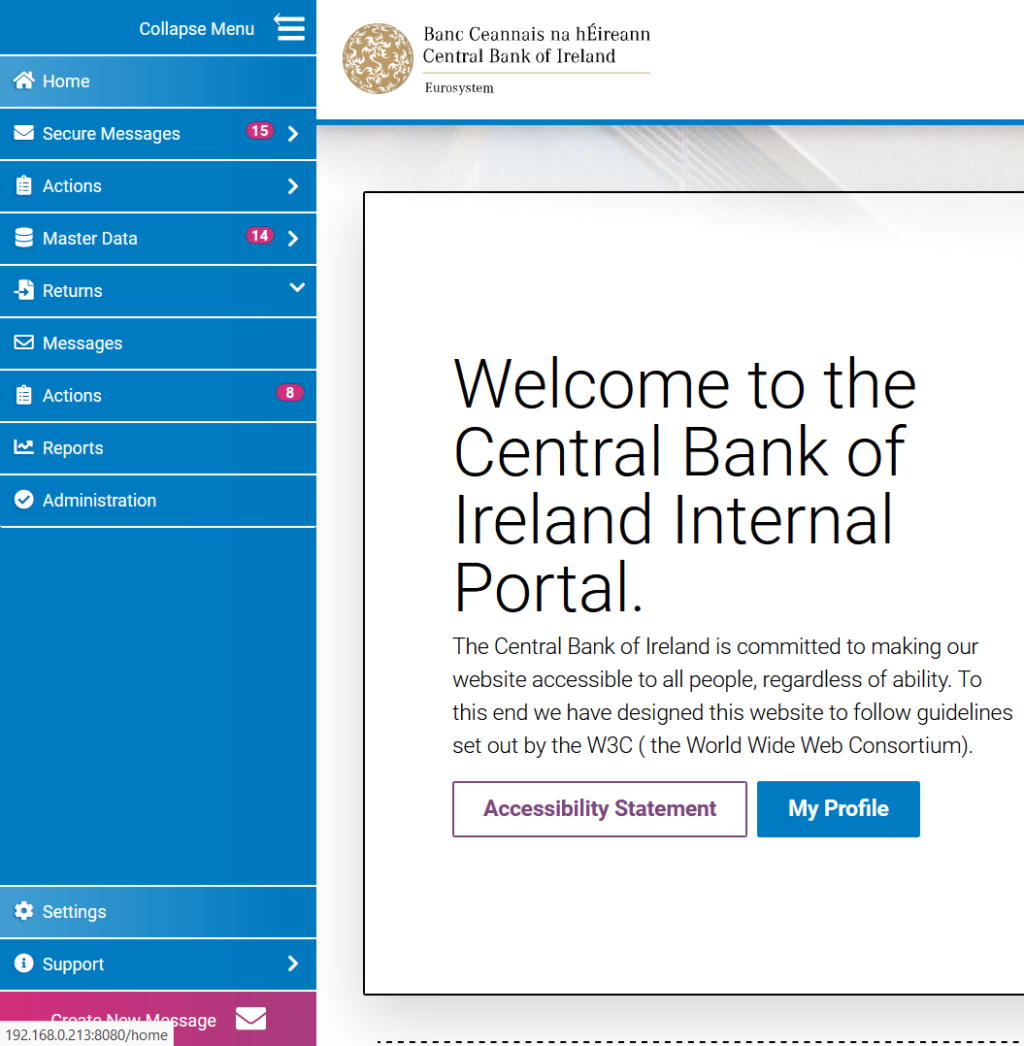This screenshot has width=1024, height=1046.
Task: Collapse the Returns section chevron
Action: coord(297,288)
